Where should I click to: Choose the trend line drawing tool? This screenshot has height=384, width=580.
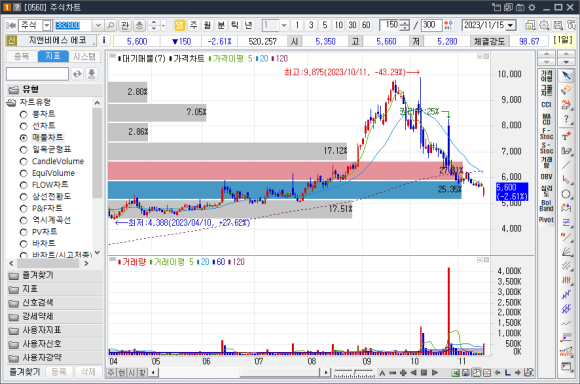566,165
